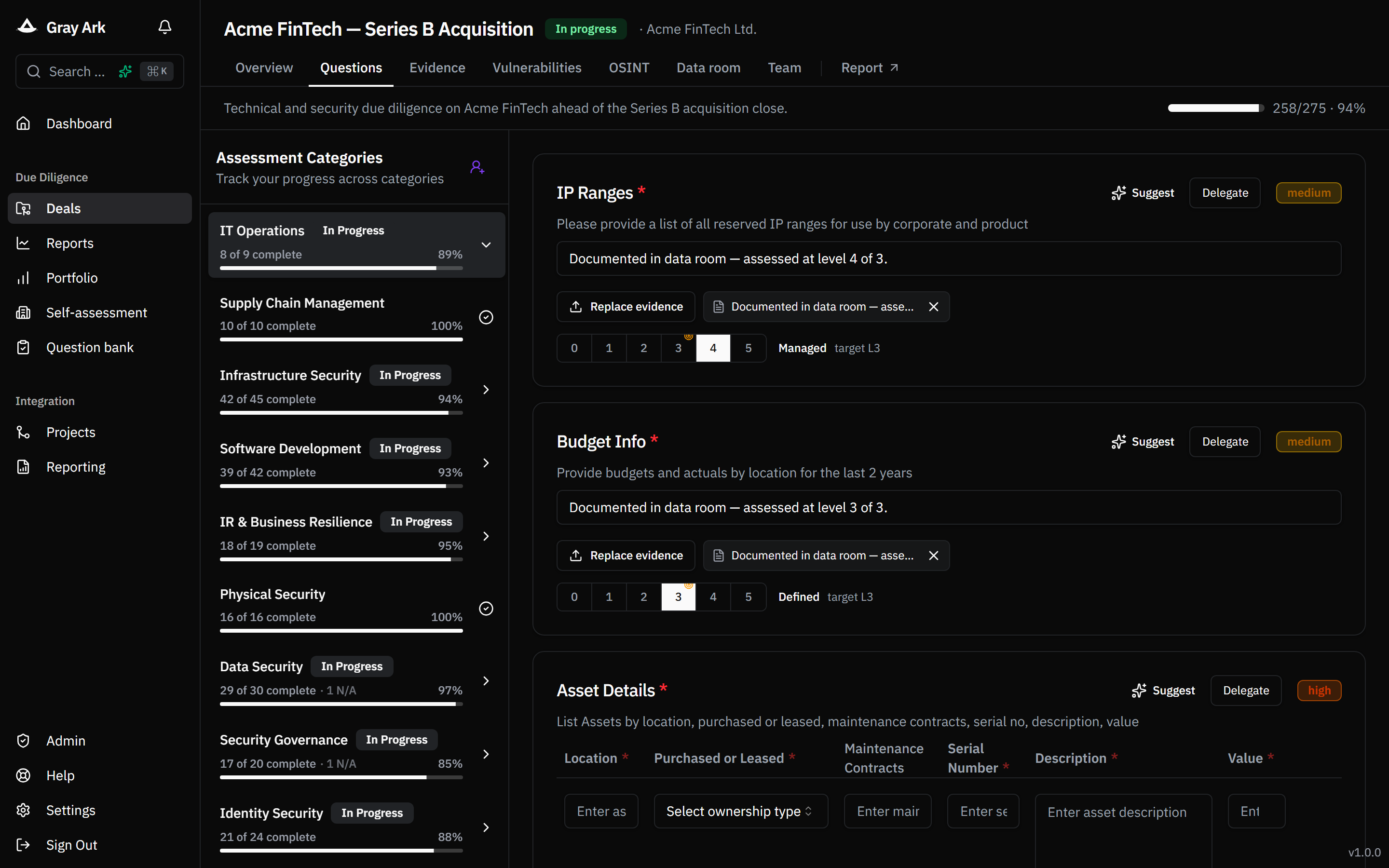Viewport: 1389px width, 868px height.
Task: Expand the Identity Security category
Action: 486,827
